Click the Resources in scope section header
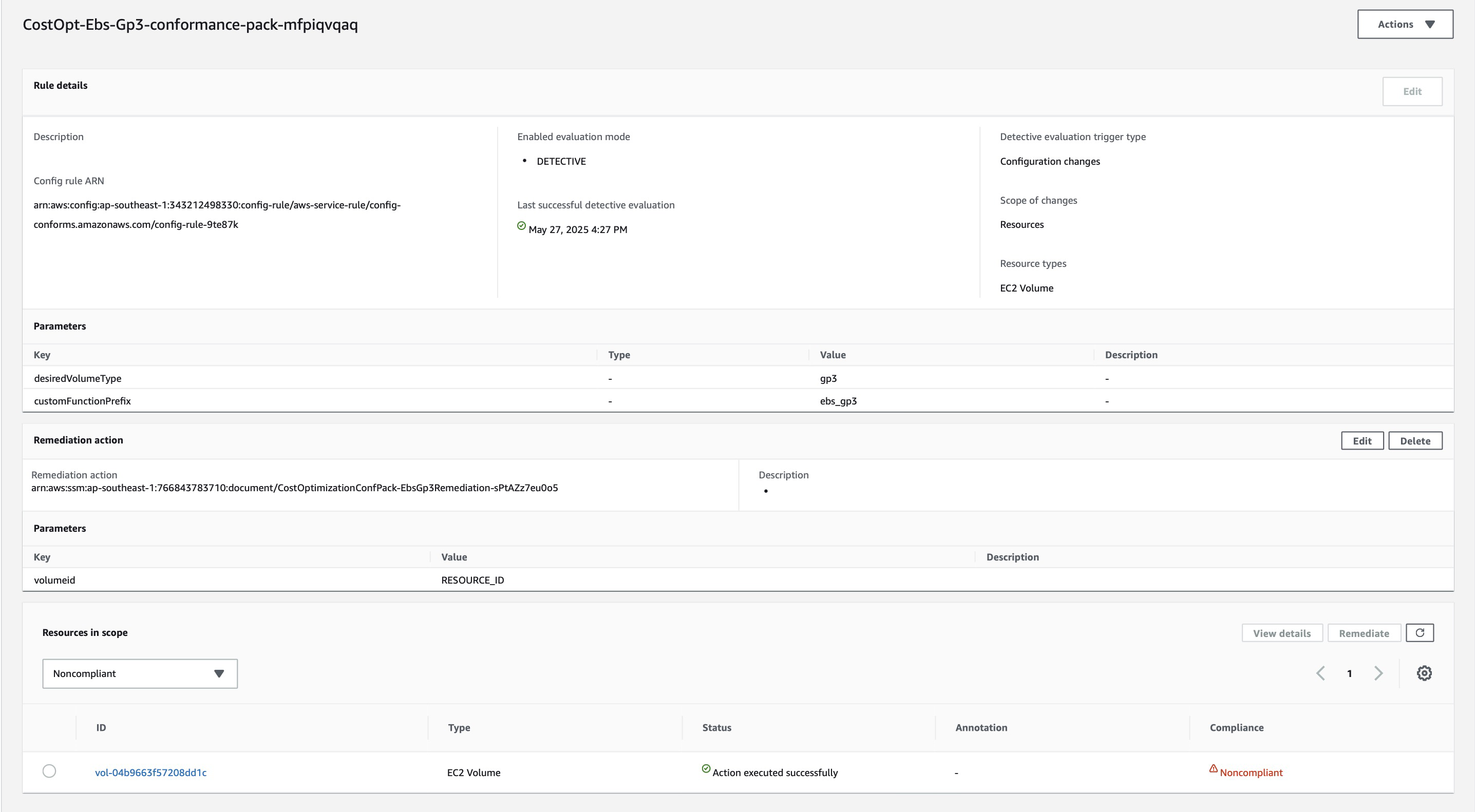 [x=85, y=632]
